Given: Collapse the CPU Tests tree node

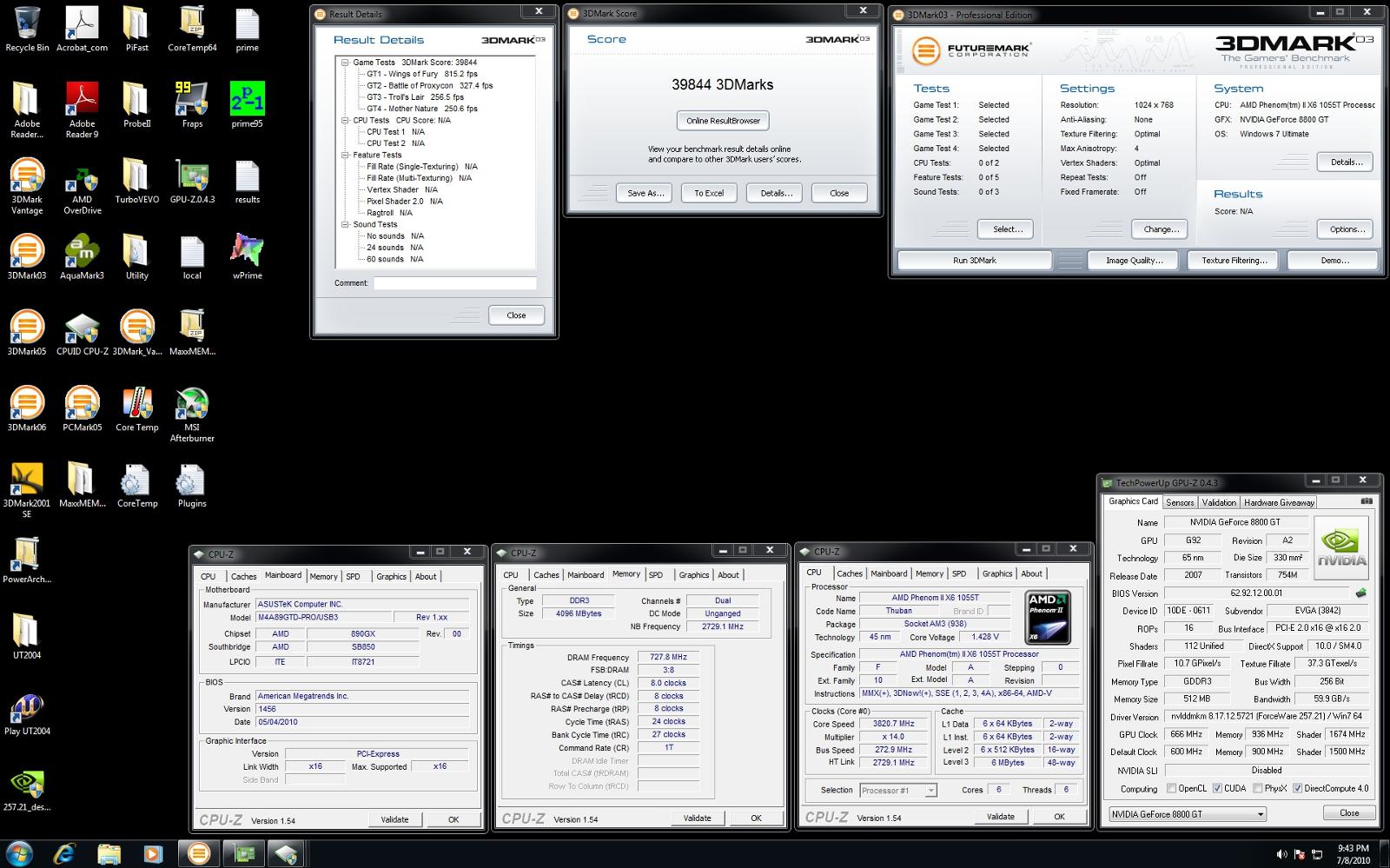Looking at the screenshot, I should [x=345, y=120].
